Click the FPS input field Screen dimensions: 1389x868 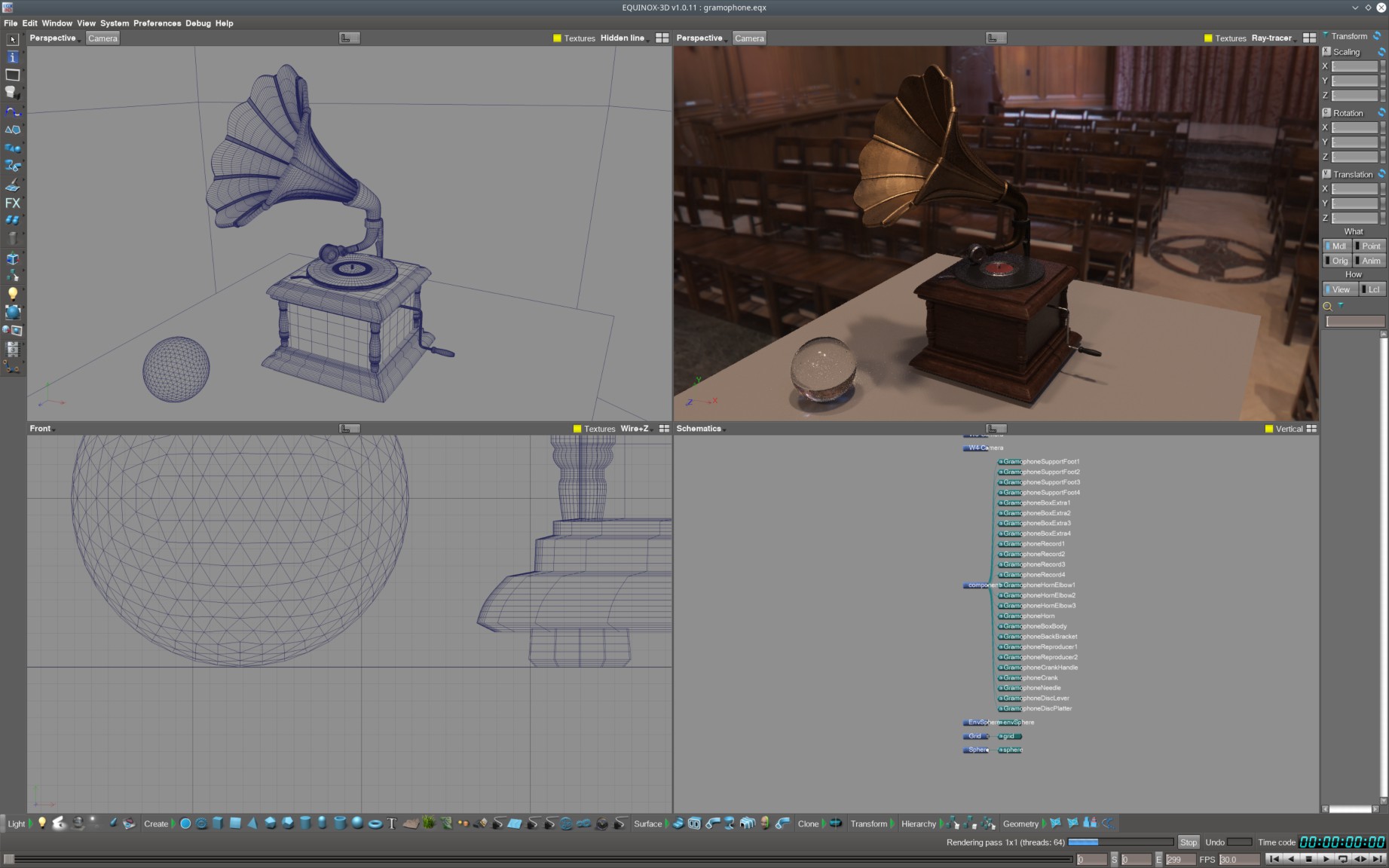1238,859
